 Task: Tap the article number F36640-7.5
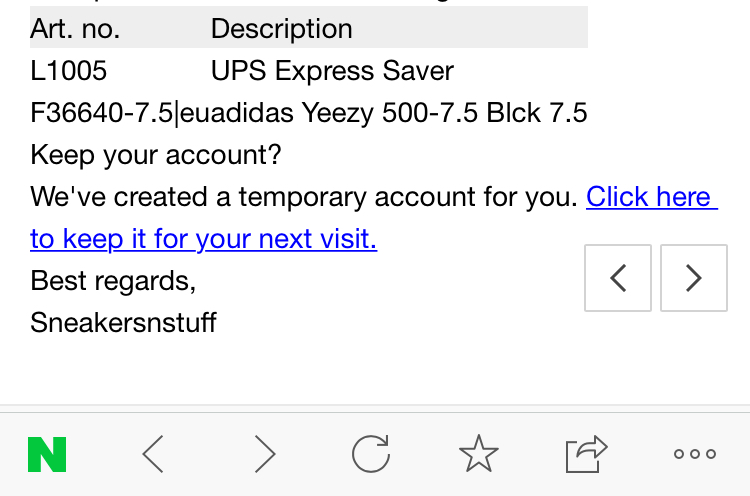point(101,113)
